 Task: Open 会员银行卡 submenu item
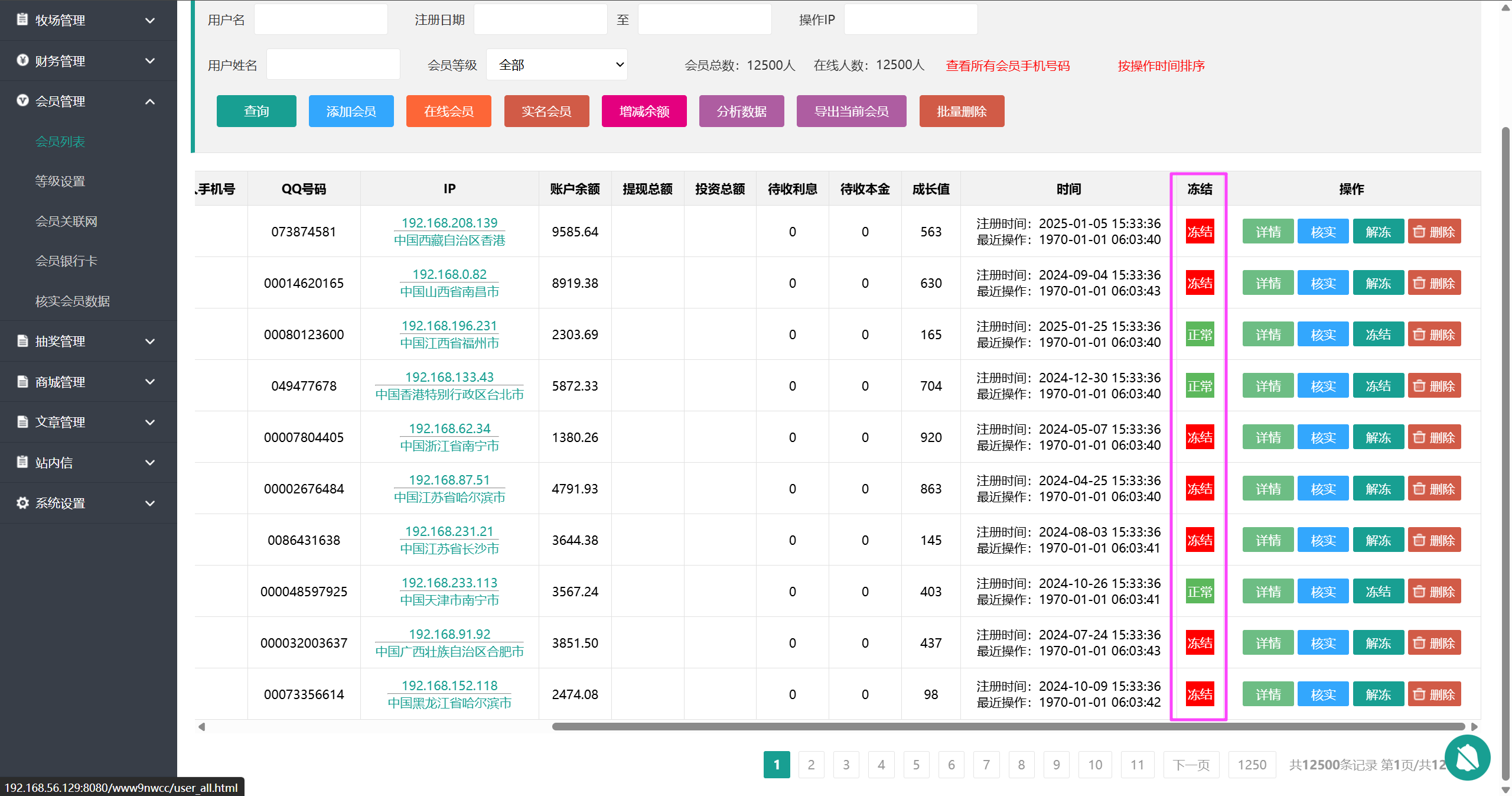point(66,261)
